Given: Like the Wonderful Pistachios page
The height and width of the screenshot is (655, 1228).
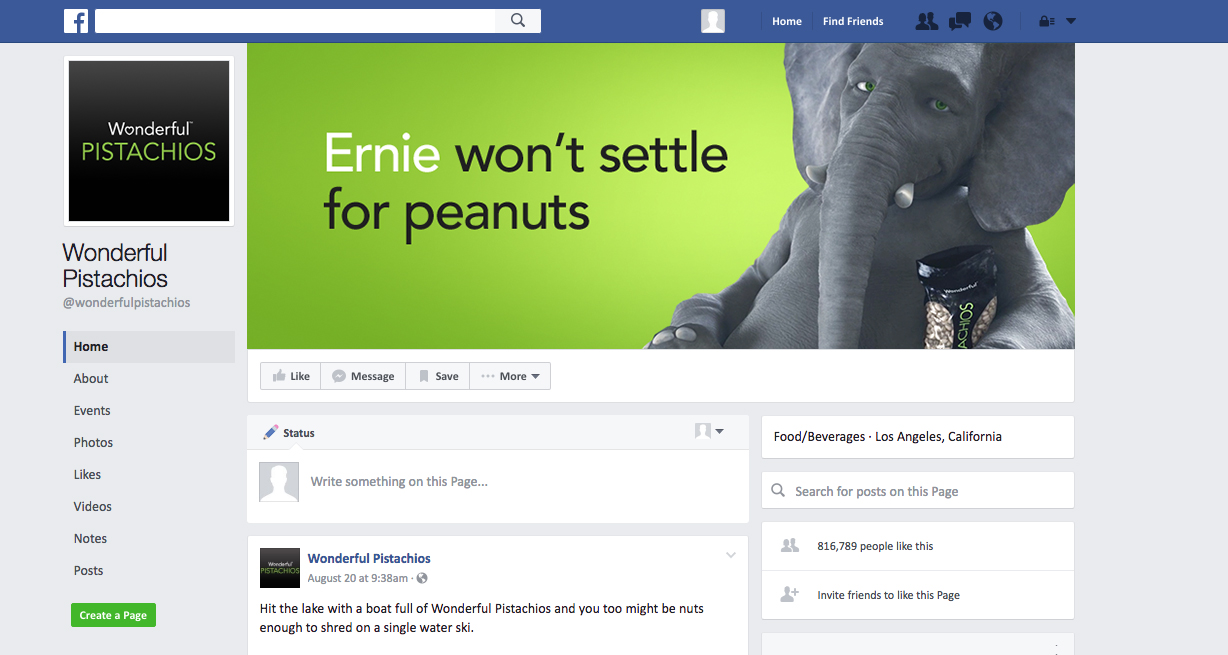Looking at the screenshot, I should (x=291, y=376).
